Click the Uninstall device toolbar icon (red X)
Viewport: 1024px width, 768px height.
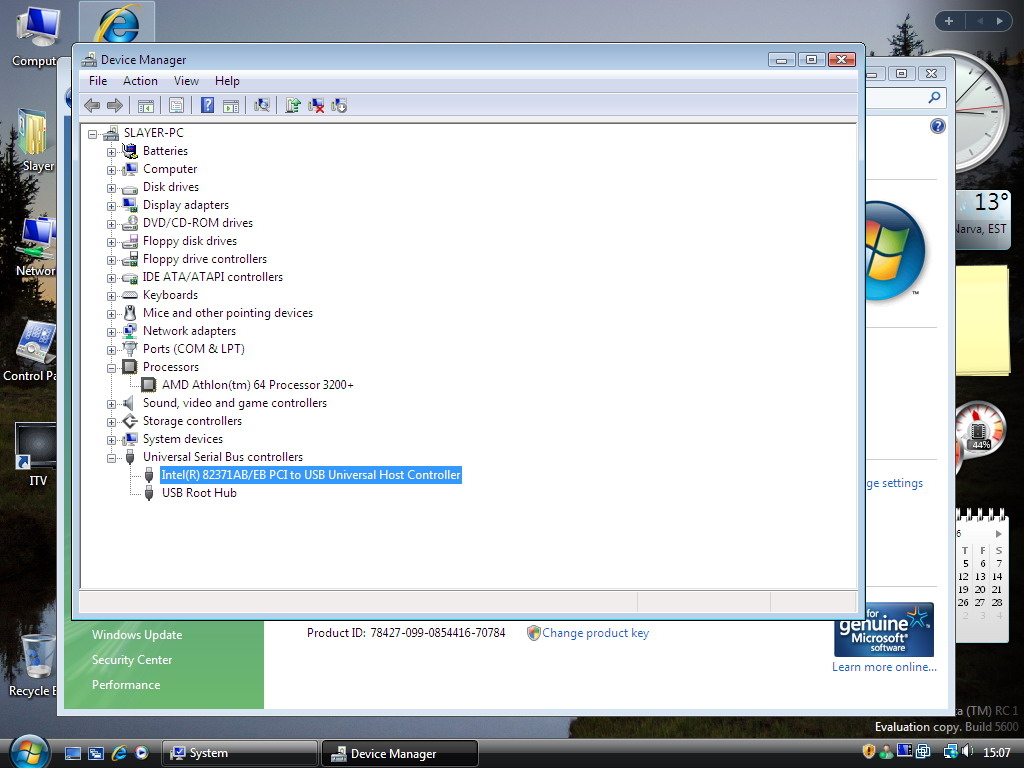[316, 105]
